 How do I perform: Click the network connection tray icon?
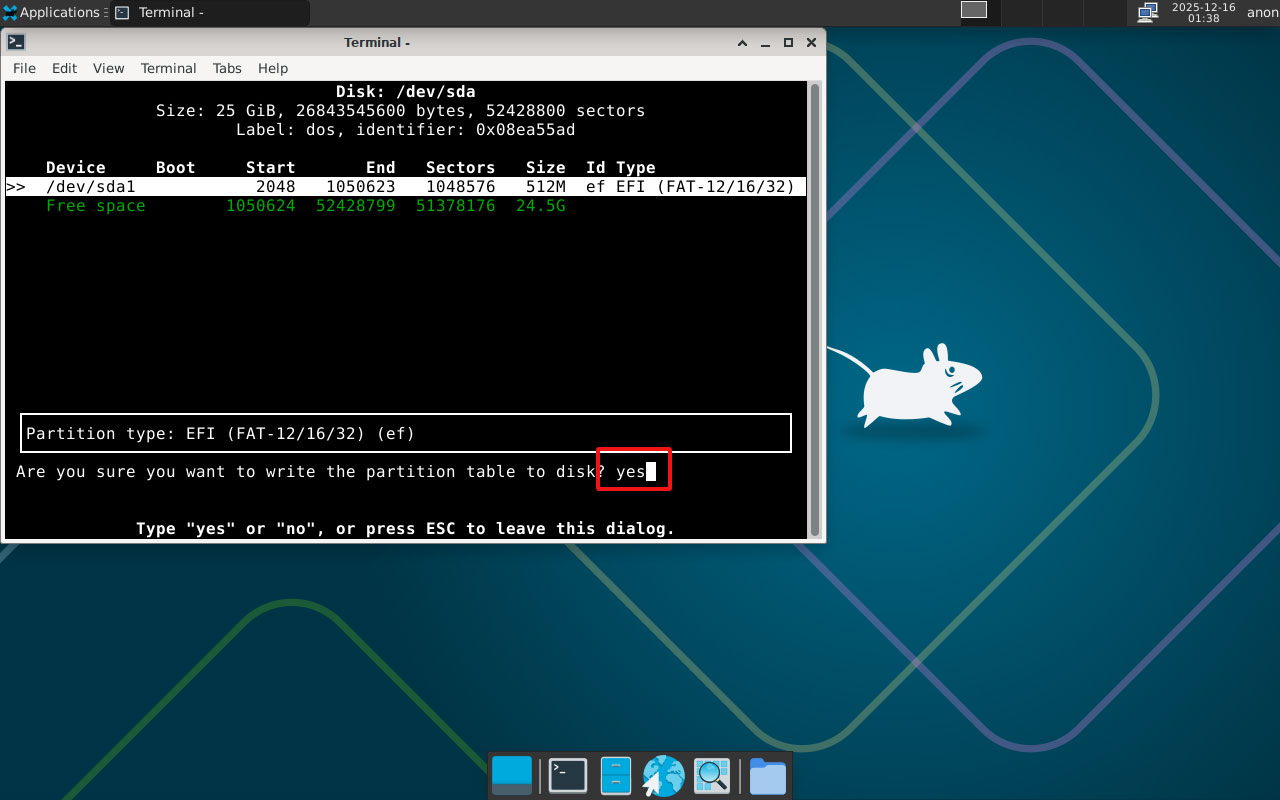(1147, 12)
